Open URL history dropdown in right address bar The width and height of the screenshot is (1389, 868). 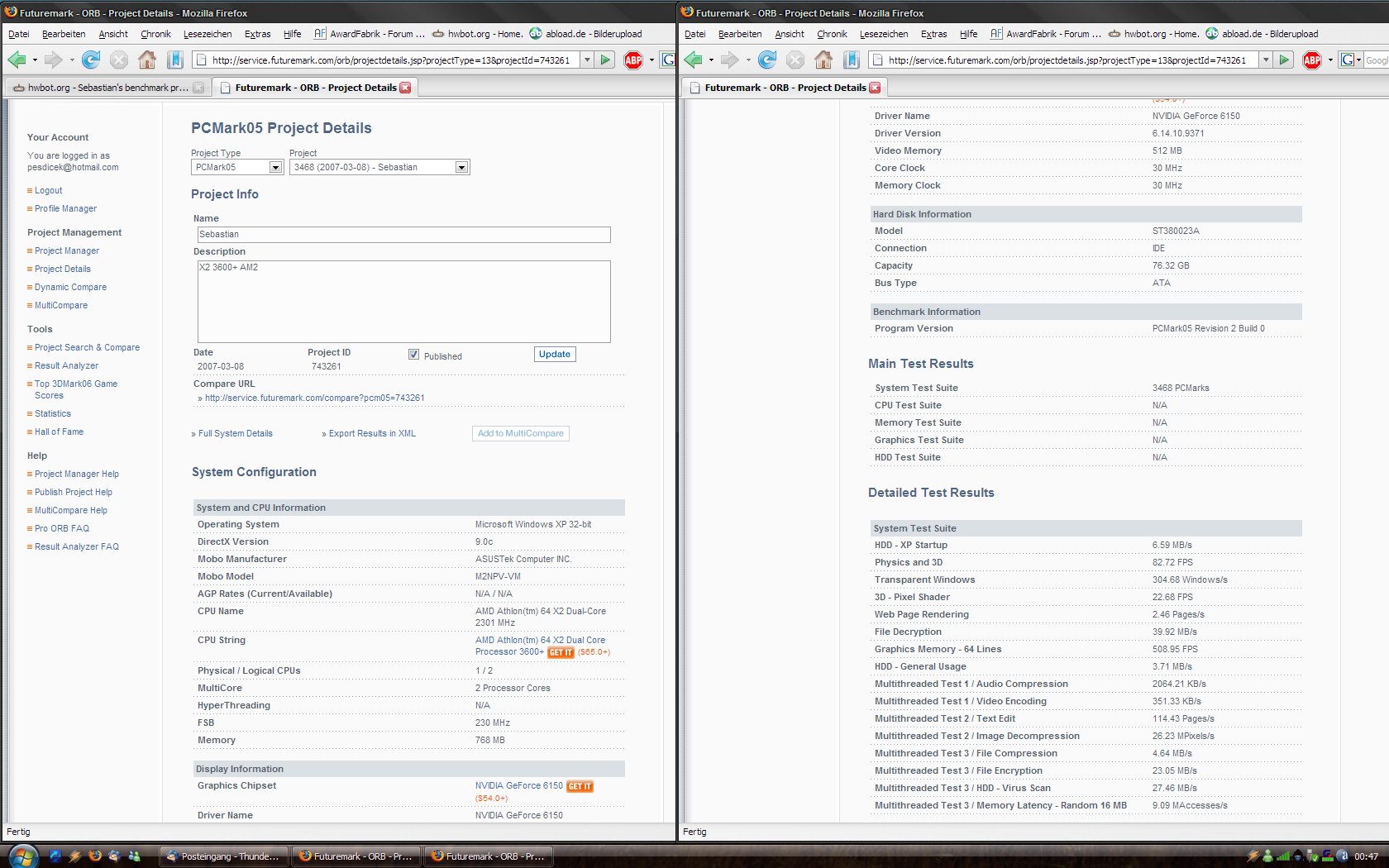click(1265, 60)
